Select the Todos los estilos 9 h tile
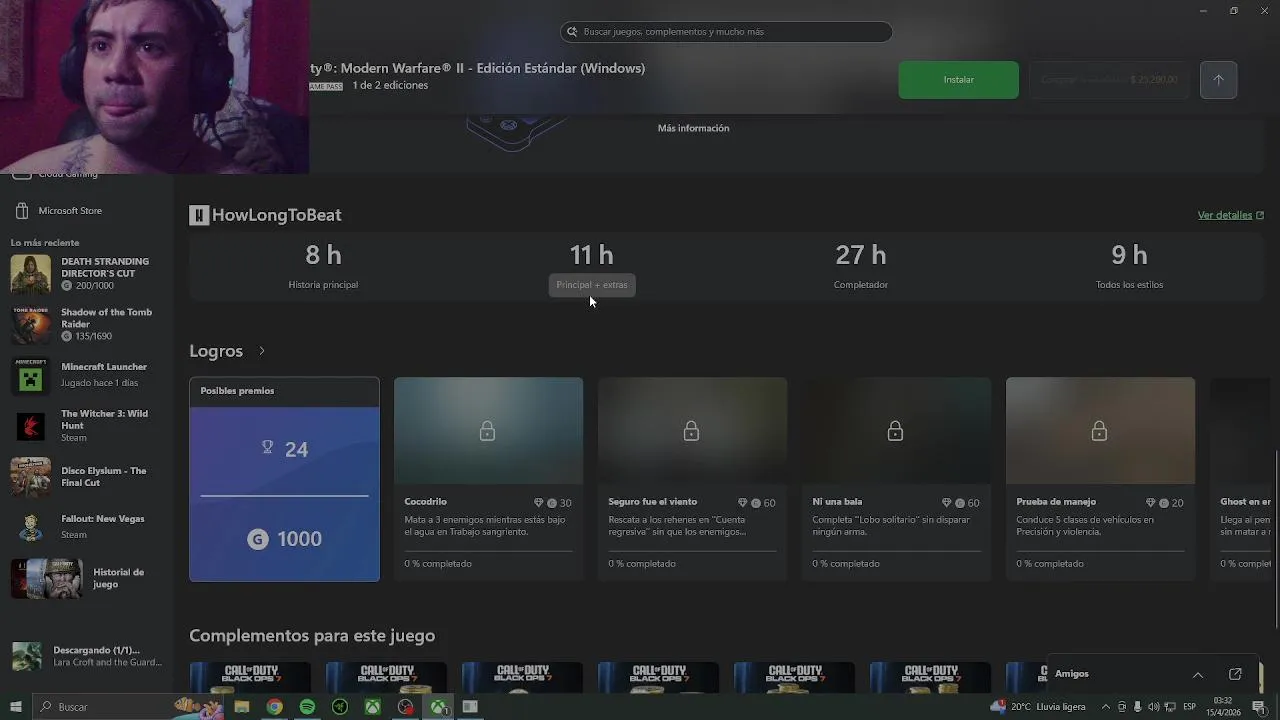The width and height of the screenshot is (1280, 720). (1129, 268)
